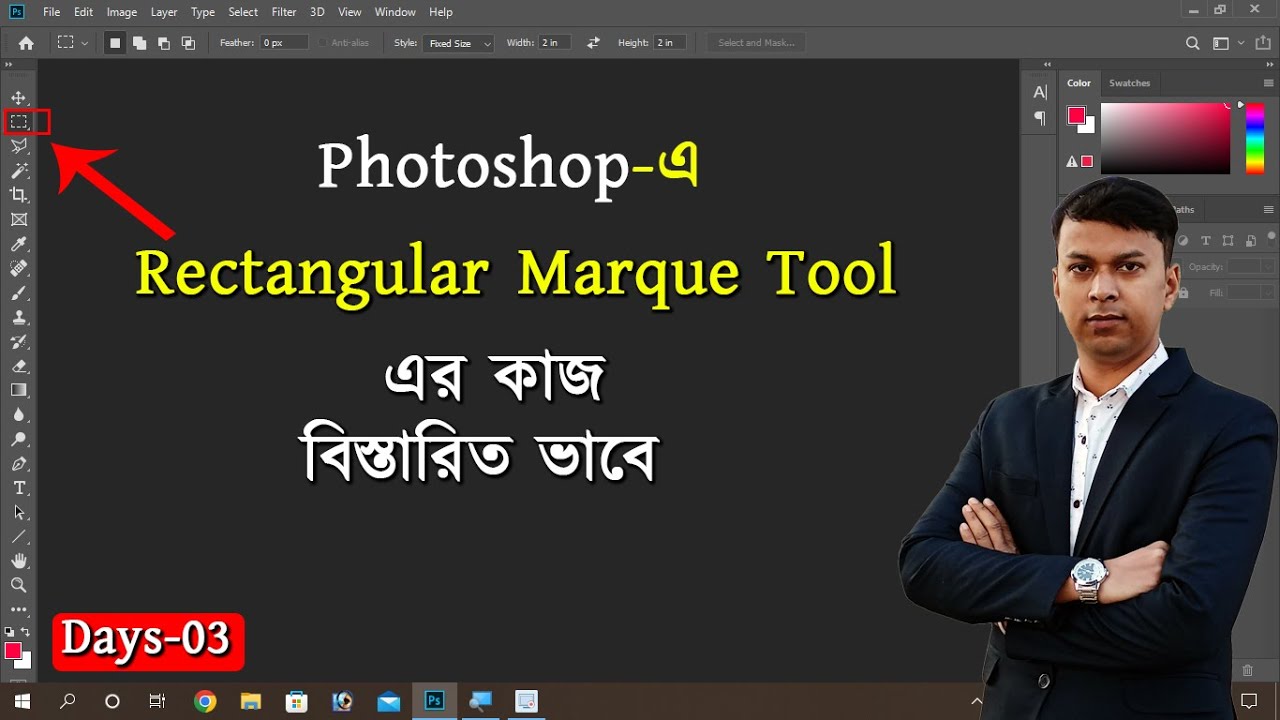The image size is (1280, 720).
Task: Select the History Brush tool
Action: [19, 342]
